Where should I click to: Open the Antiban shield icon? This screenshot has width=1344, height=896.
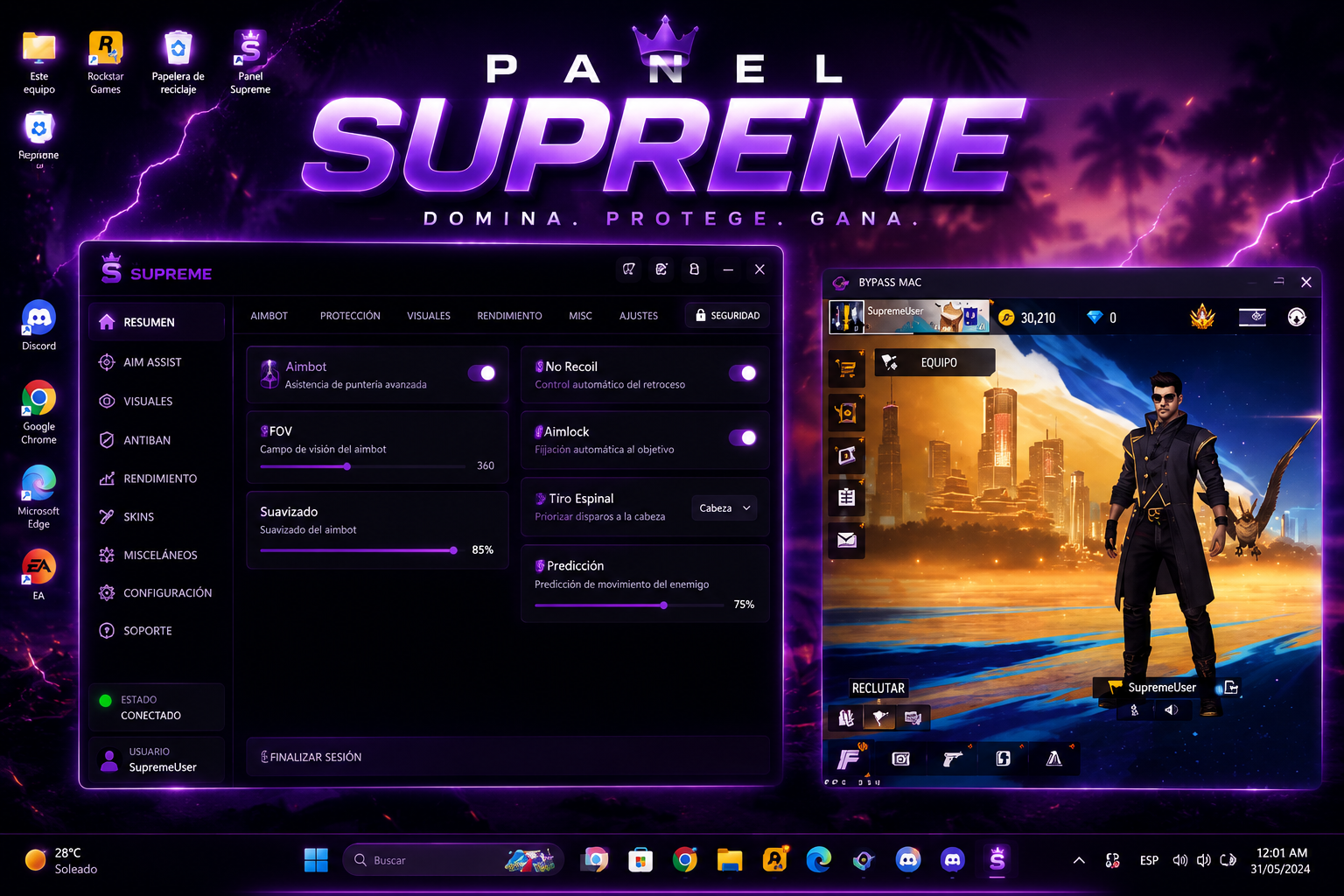coord(107,440)
